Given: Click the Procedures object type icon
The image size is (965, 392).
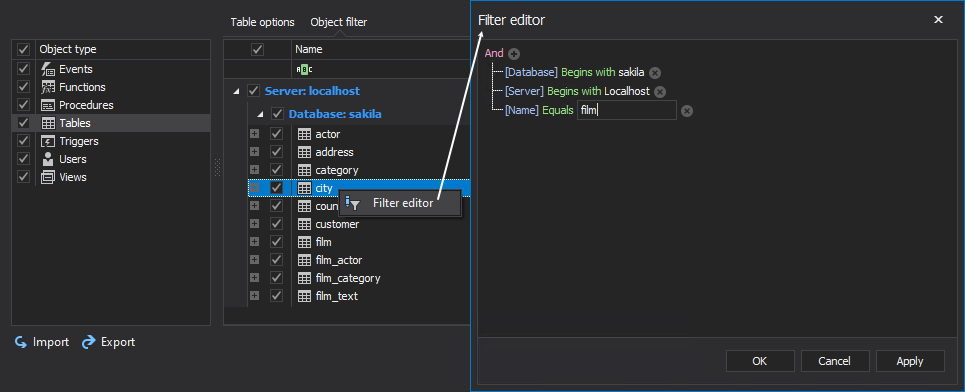Looking at the screenshot, I should [47, 105].
